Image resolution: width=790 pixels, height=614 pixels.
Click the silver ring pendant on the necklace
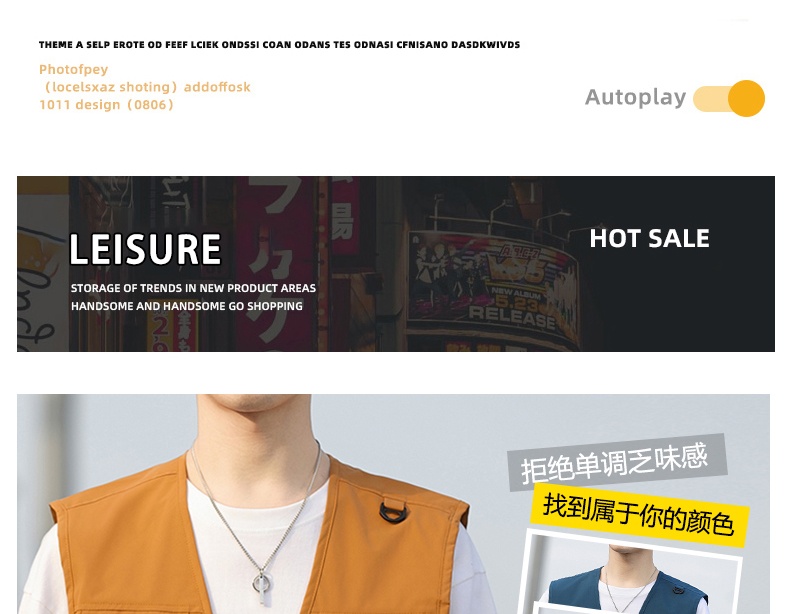261,584
